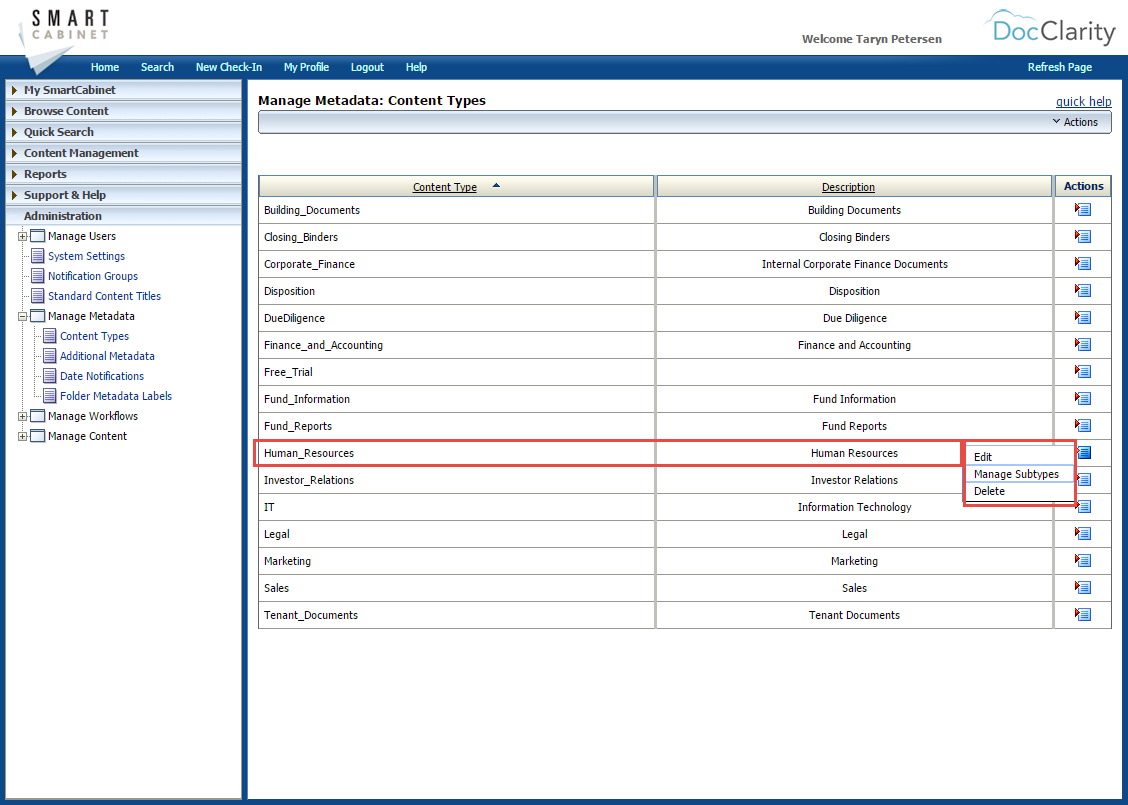
Task: Open actions icon for DueDiligence row
Action: (x=1083, y=317)
